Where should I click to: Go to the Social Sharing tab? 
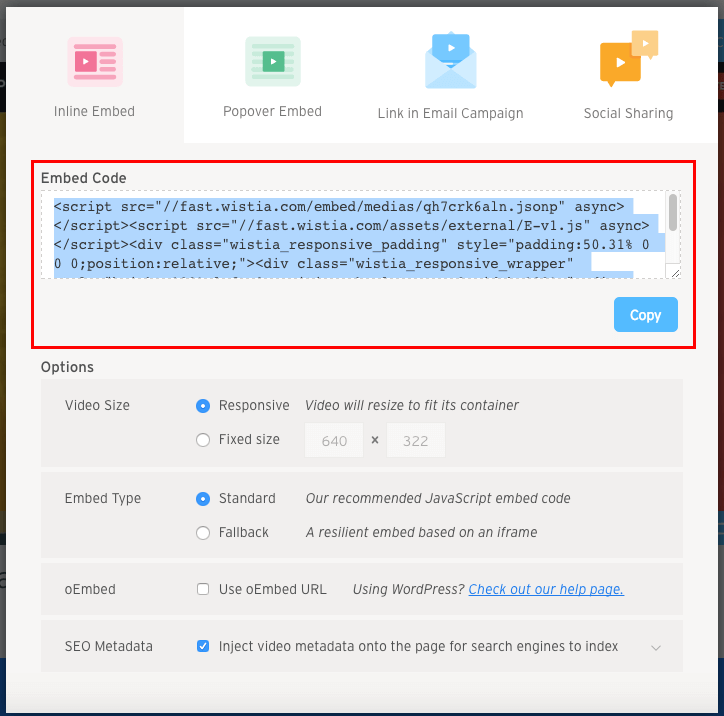(x=628, y=113)
